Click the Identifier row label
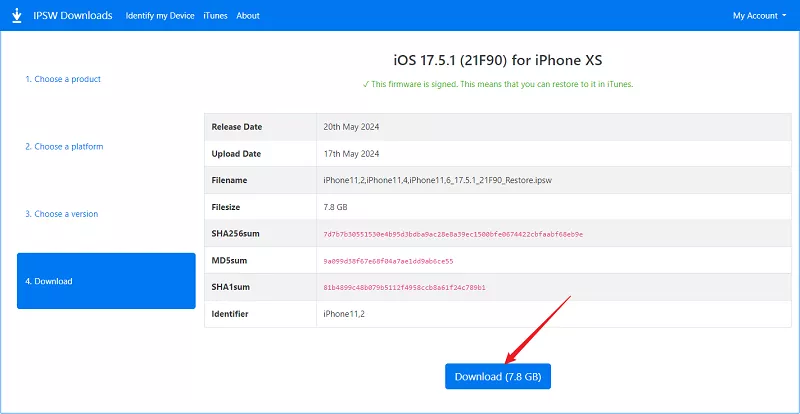 pyautogui.click(x=230, y=314)
